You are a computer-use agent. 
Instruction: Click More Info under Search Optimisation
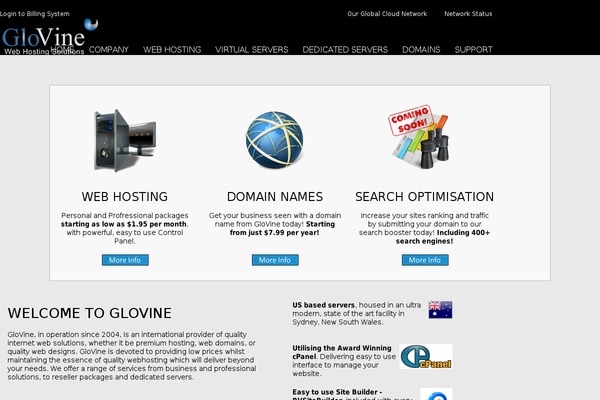(425, 260)
